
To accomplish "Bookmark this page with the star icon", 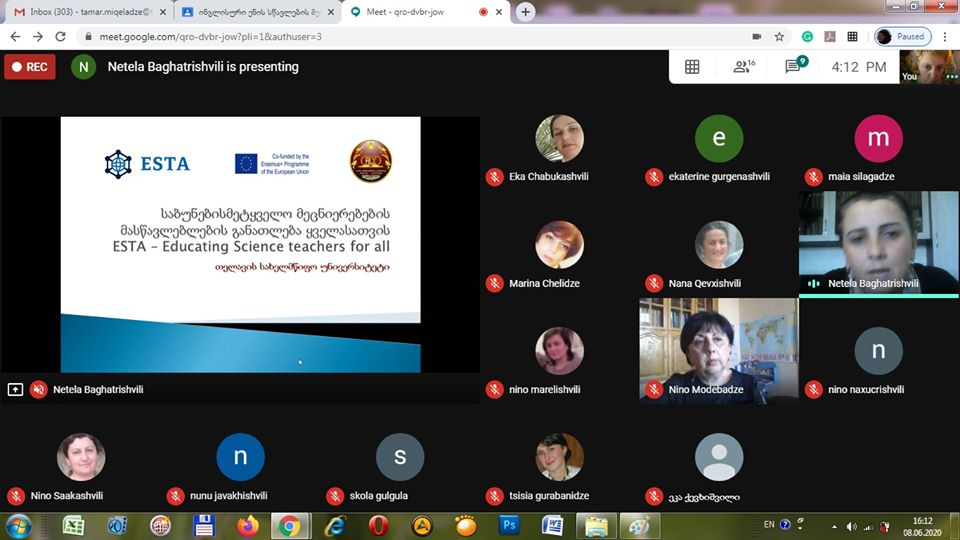I will pos(779,36).
